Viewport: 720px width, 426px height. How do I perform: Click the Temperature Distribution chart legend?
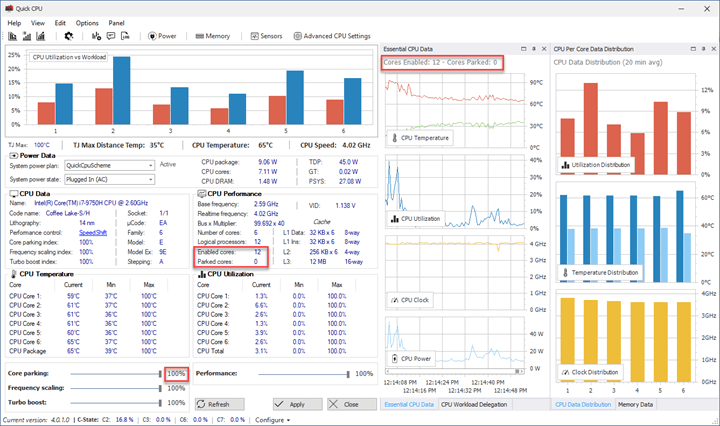coord(600,273)
